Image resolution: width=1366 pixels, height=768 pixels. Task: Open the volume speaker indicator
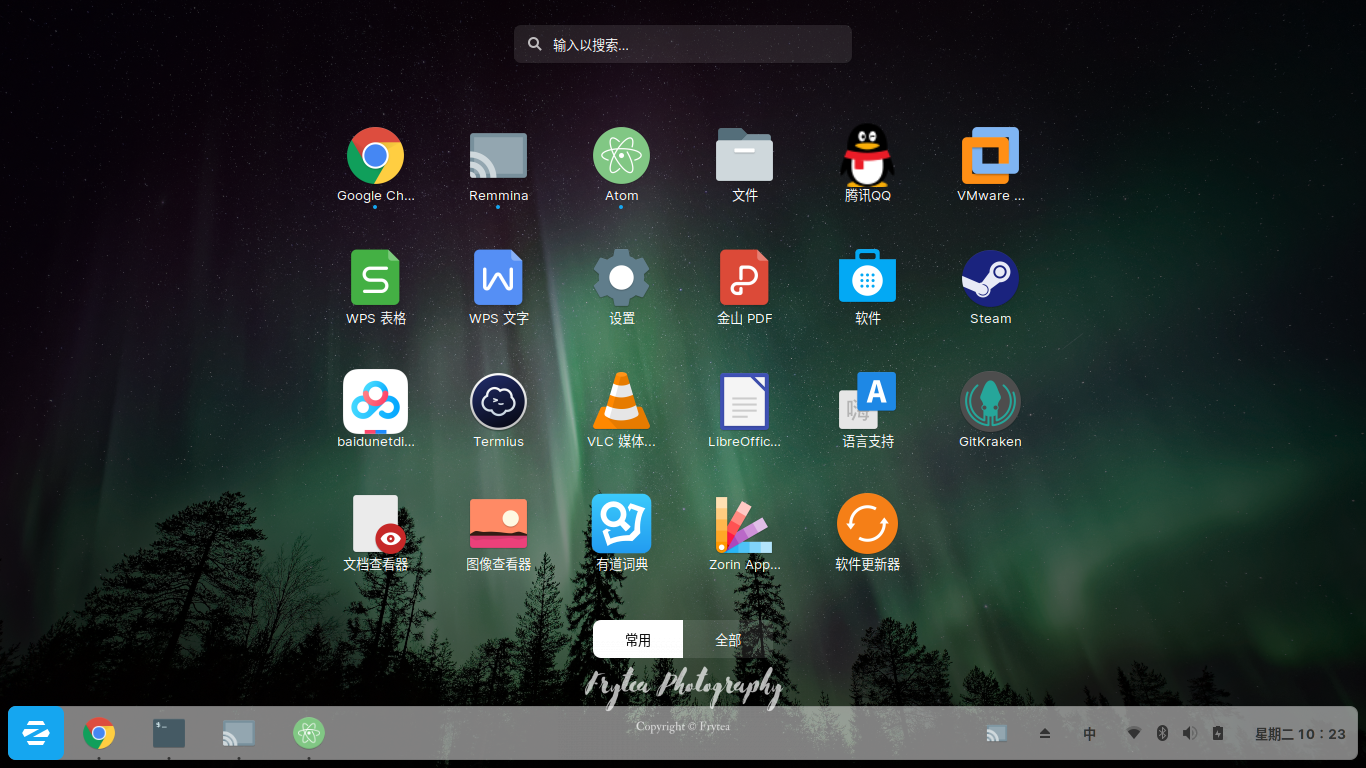1189,734
